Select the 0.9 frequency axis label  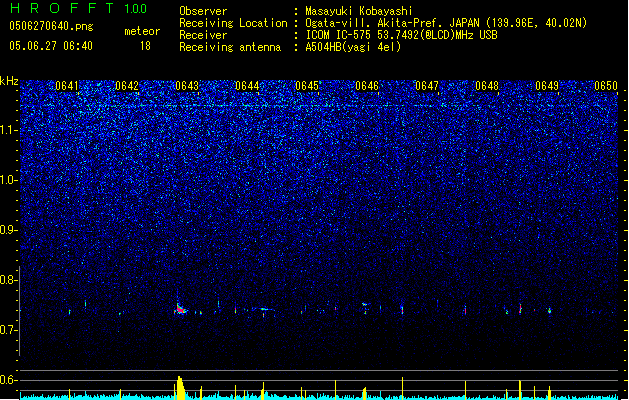pyautogui.click(x=8, y=230)
